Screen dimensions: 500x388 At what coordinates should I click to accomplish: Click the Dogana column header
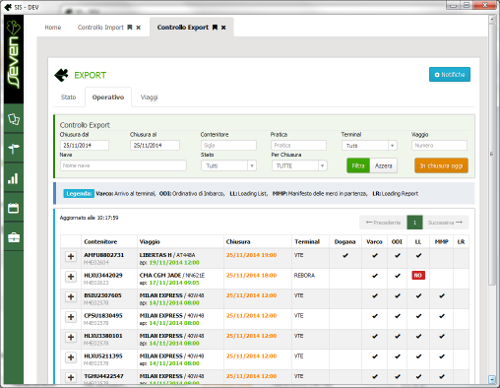point(345,242)
